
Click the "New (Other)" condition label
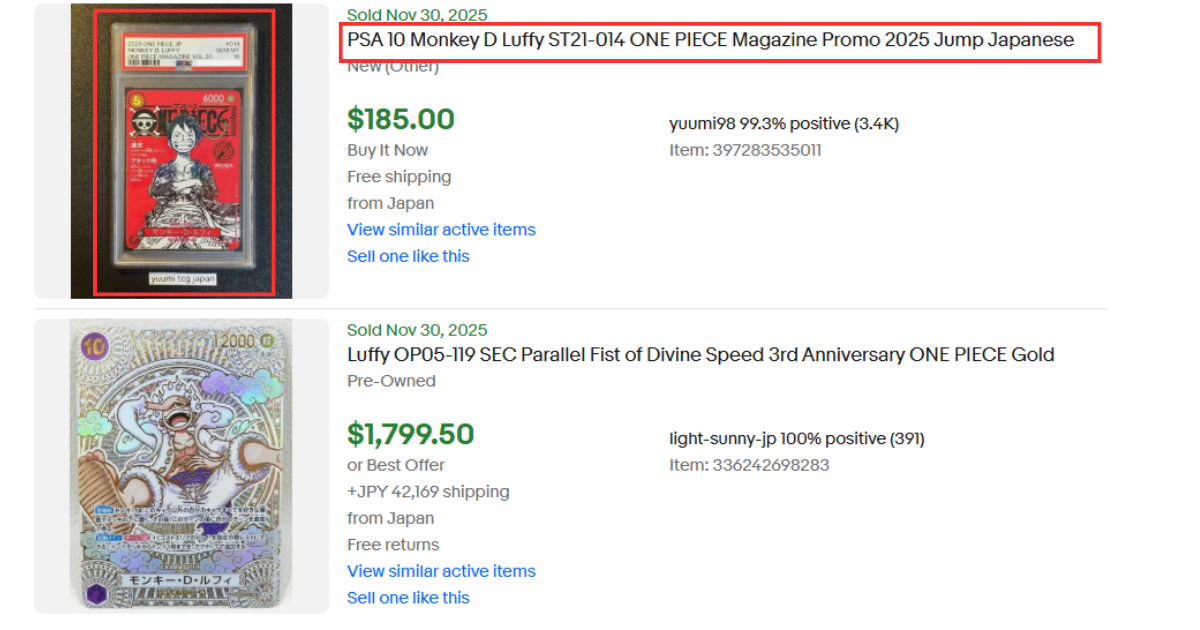393,67
